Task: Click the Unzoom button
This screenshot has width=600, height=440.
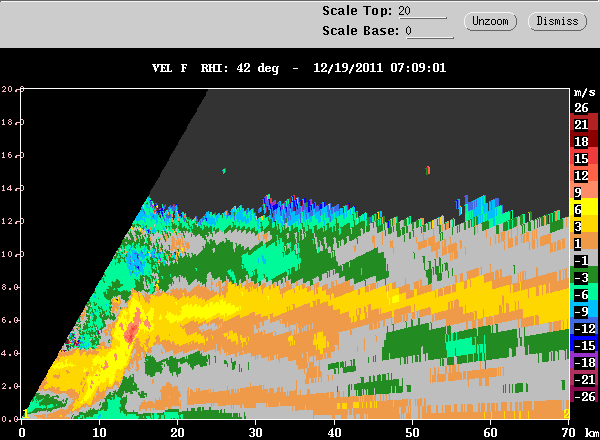Action: 490,21
